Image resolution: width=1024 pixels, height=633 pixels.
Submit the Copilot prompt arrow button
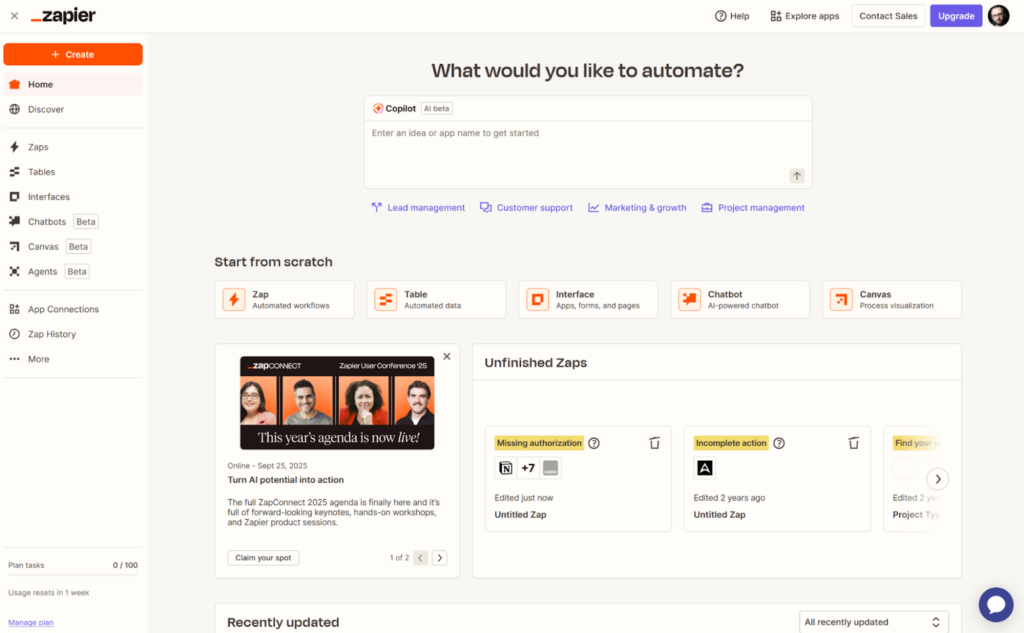[797, 176]
